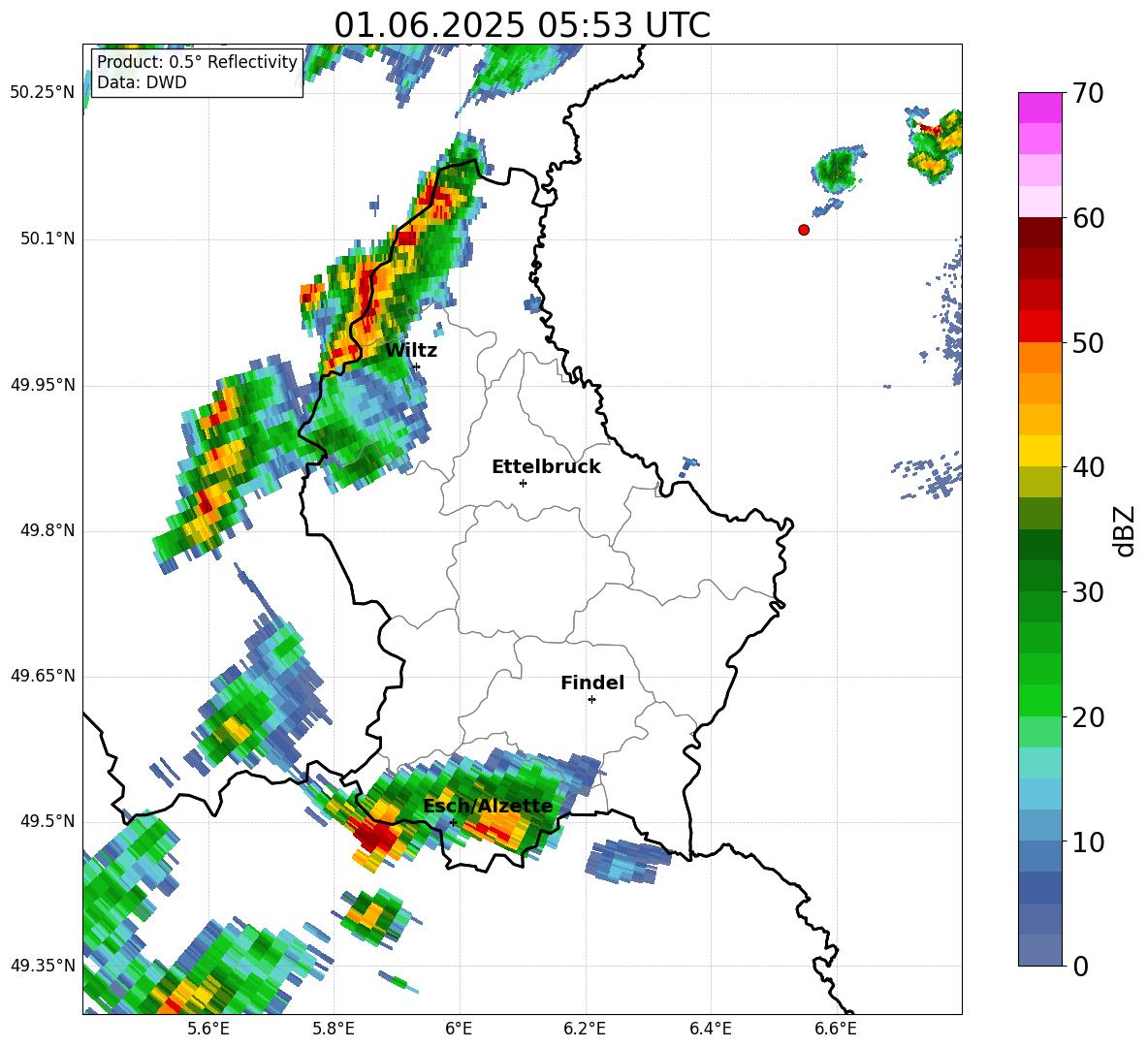Click the 5.8°E longitude label

[x=334, y=1029]
